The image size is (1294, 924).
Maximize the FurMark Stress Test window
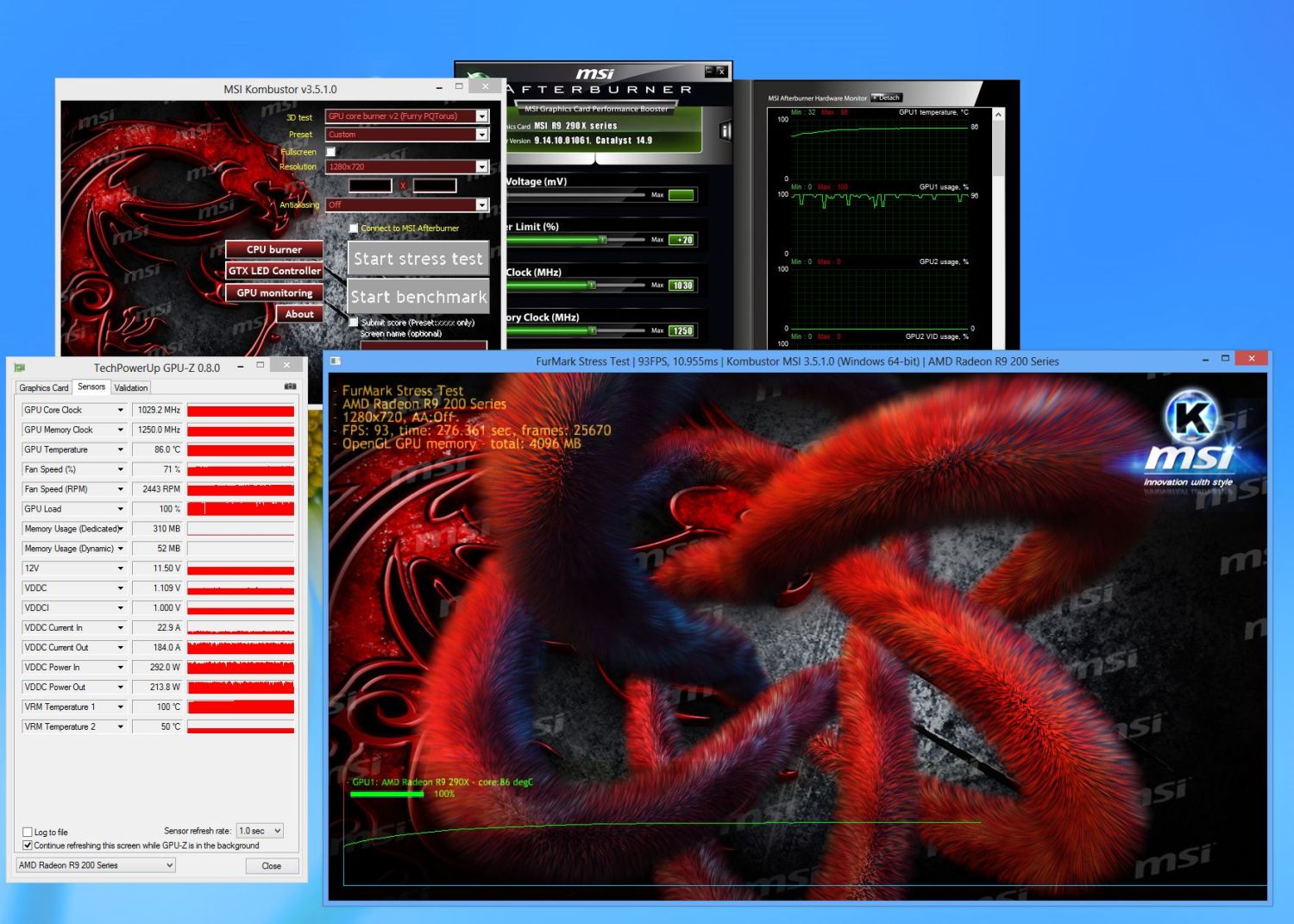[1225, 358]
